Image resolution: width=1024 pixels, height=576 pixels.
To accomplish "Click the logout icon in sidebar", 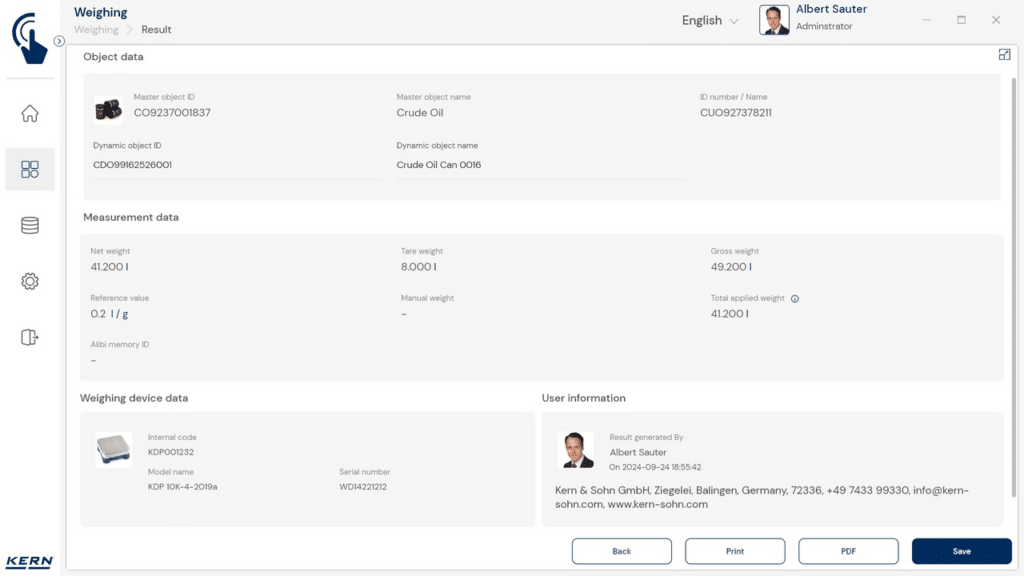I will pos(30,338).
